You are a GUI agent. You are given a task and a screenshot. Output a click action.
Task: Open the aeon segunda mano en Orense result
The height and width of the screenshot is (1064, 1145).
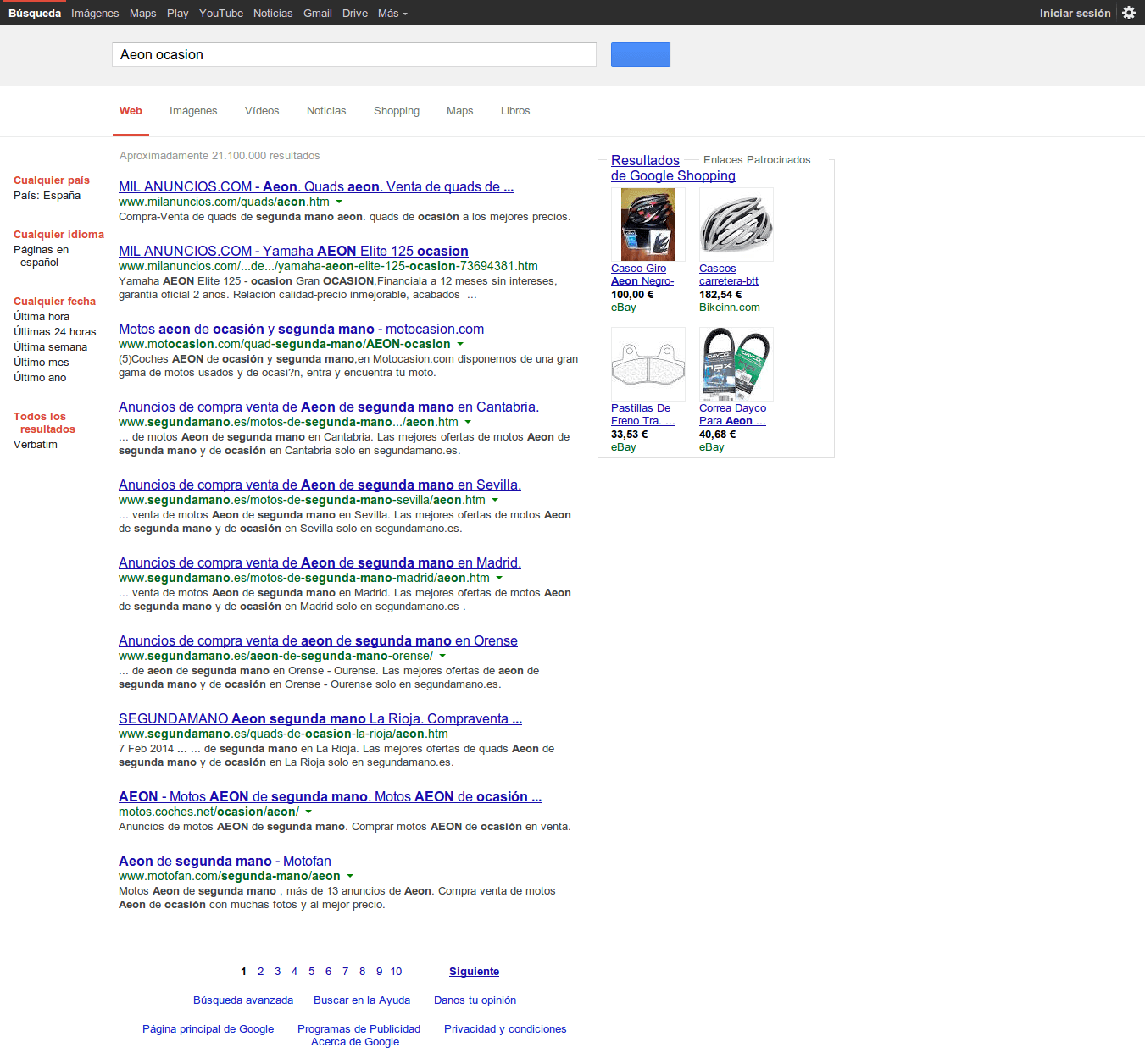coord(318,640)
